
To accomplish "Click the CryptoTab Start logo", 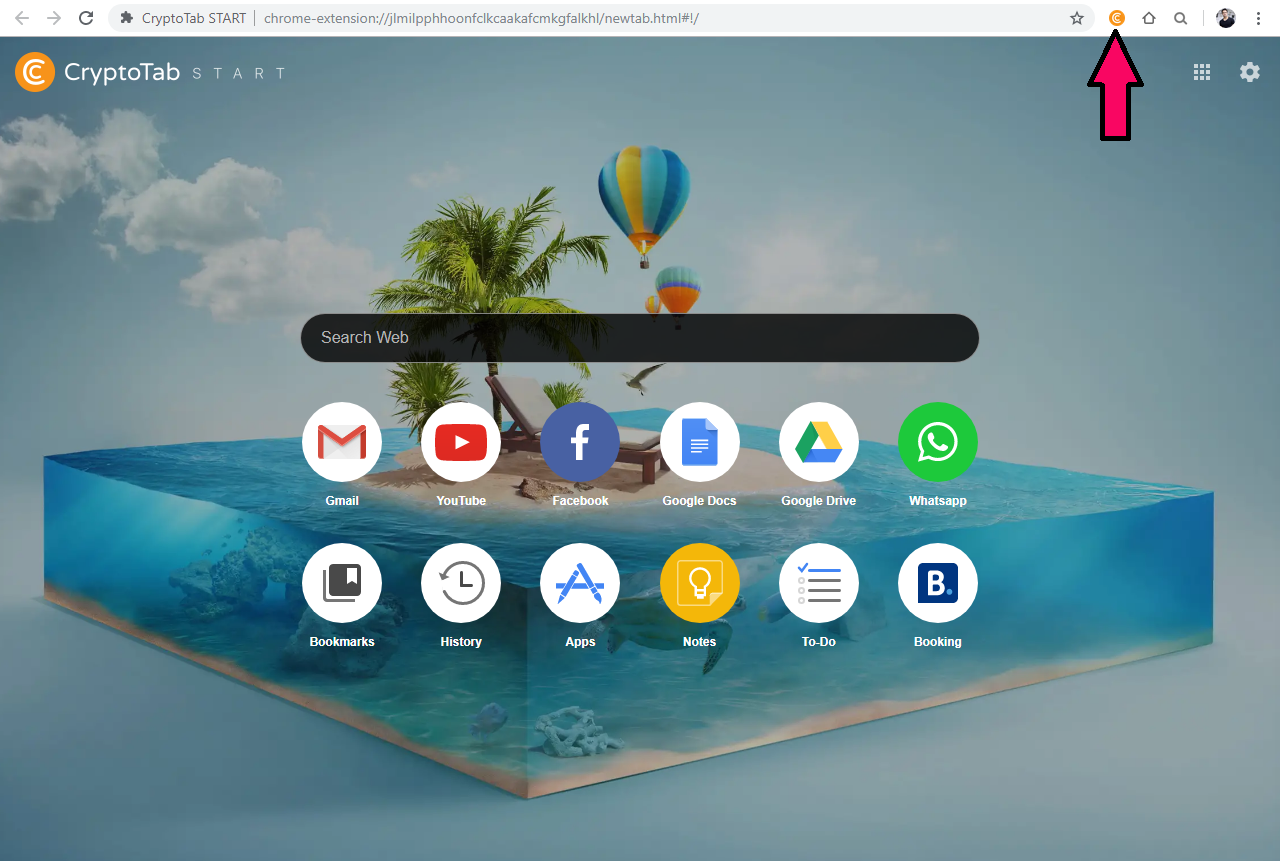I will click(x=151, y=72).
